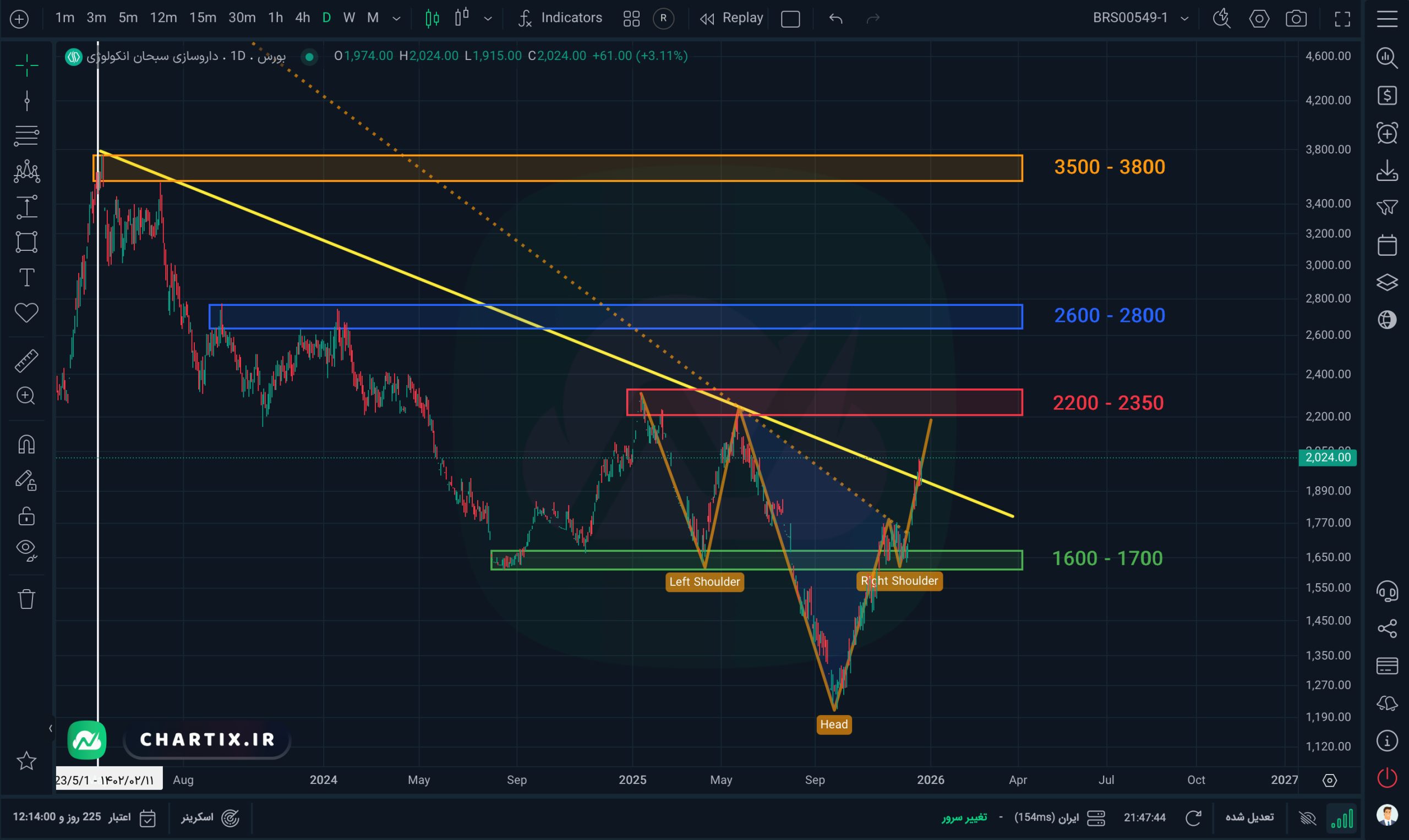Pick the ruler measure tool
Viewport: 1409px width, 840px height.
26,360
